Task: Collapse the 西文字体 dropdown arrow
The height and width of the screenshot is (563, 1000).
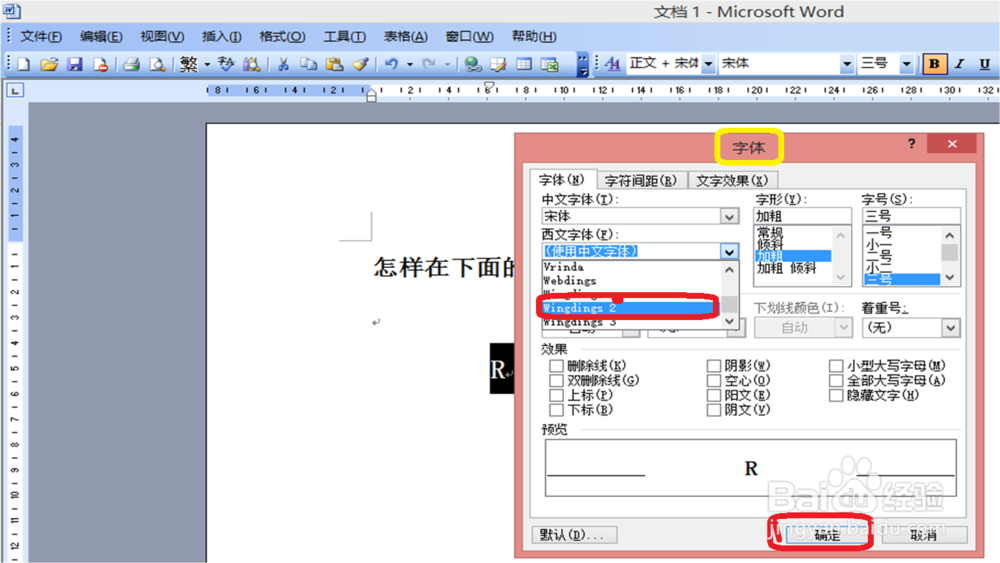Action: [x=730, y=252]
